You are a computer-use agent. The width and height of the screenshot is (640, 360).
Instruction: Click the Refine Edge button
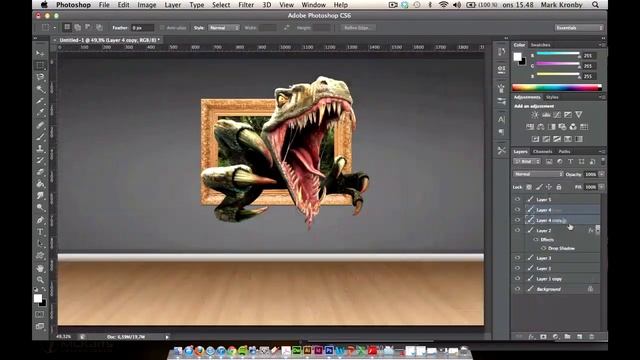coord(358,28)
